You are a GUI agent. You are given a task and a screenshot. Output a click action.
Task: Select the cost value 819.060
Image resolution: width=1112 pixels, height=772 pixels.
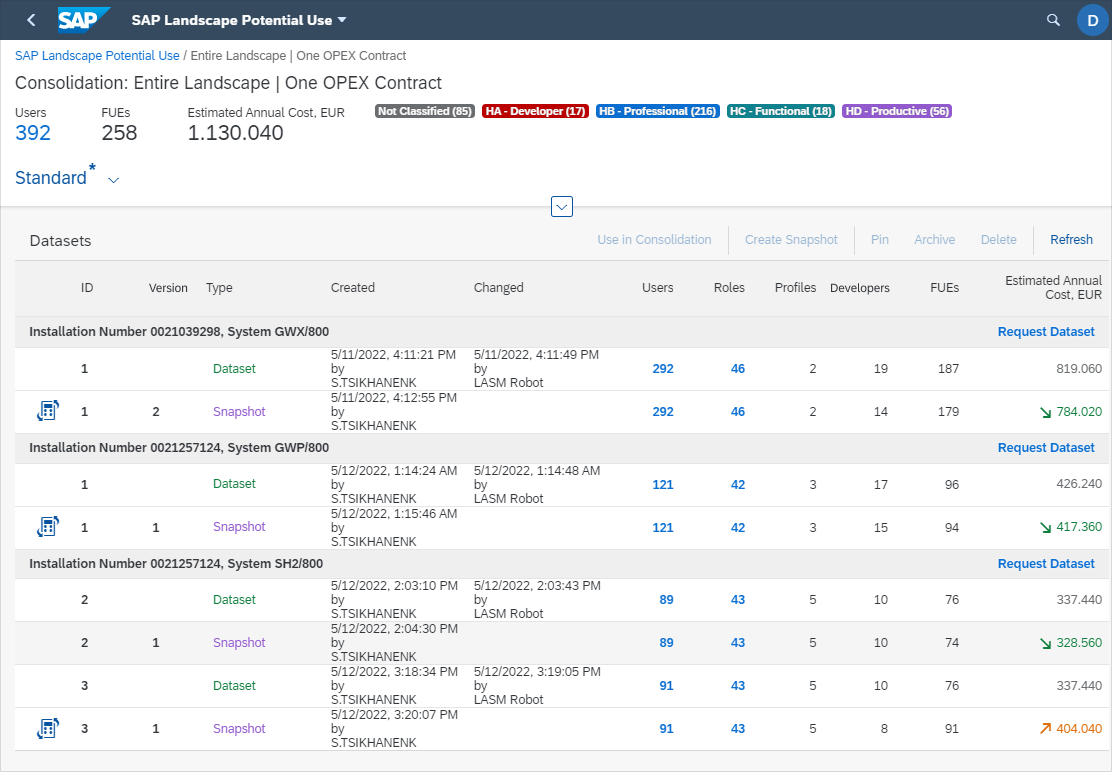pyautogui.click(x=1079, y=369)
